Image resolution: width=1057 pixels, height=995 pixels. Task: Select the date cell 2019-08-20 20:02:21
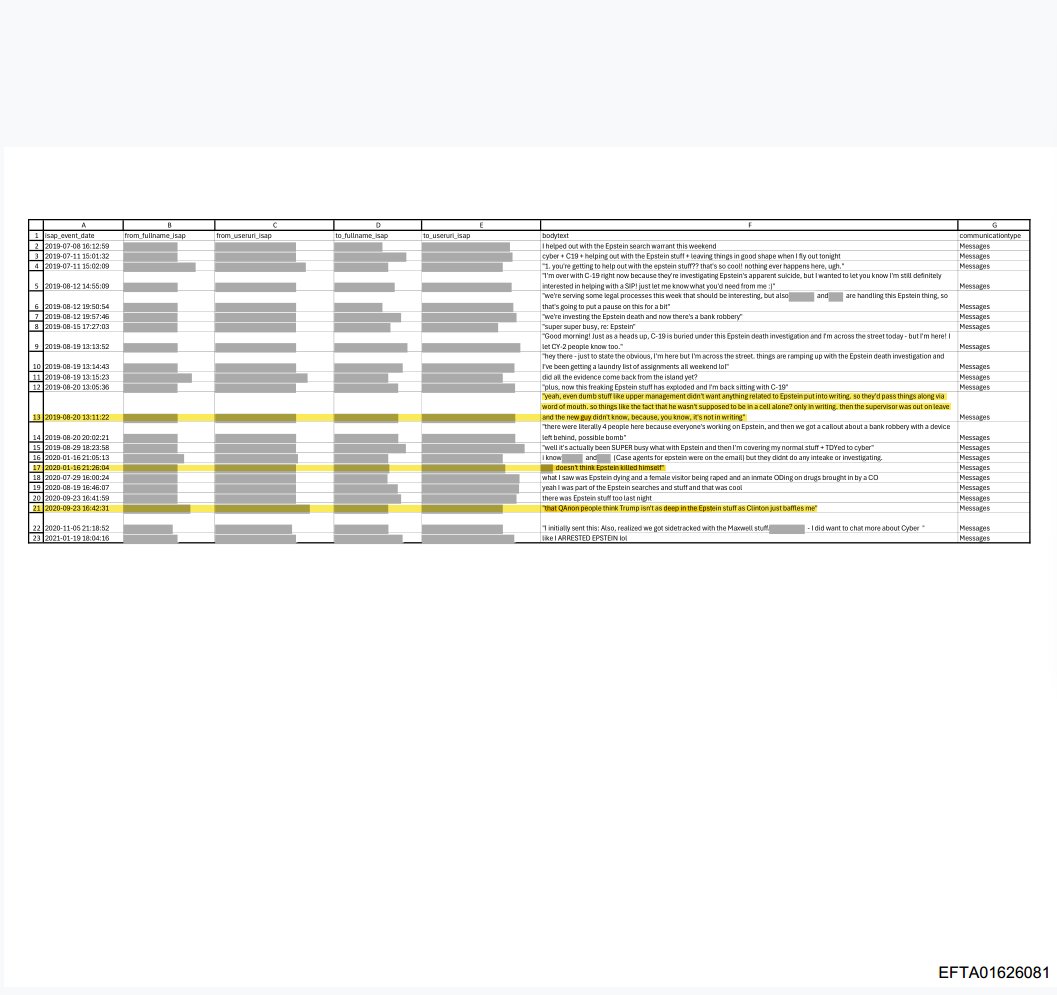(x=84, y=432)
